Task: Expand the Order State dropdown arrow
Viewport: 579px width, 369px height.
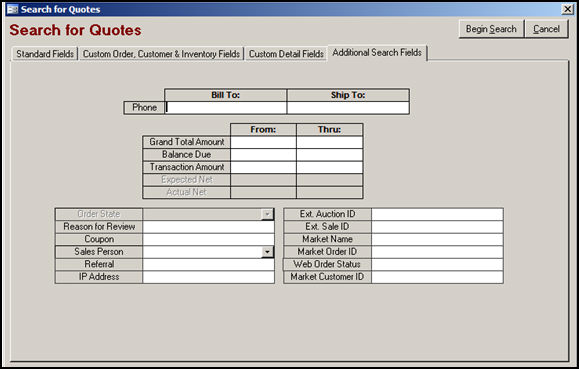Action: [267, 214]
